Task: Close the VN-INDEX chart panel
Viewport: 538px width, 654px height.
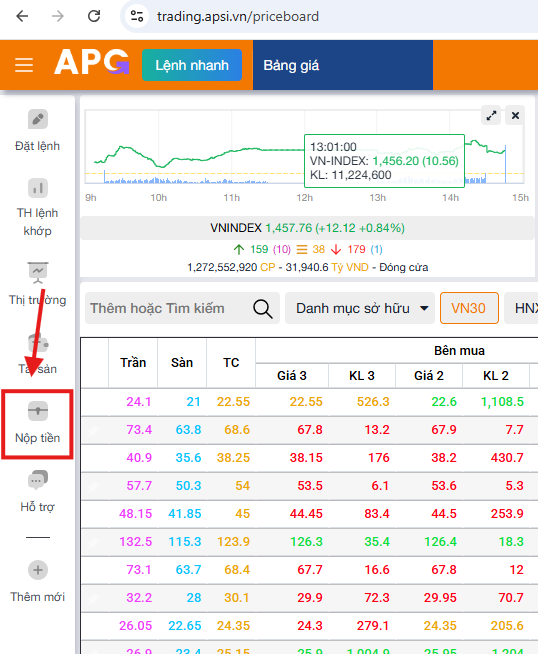Action: tap(515, 116)
